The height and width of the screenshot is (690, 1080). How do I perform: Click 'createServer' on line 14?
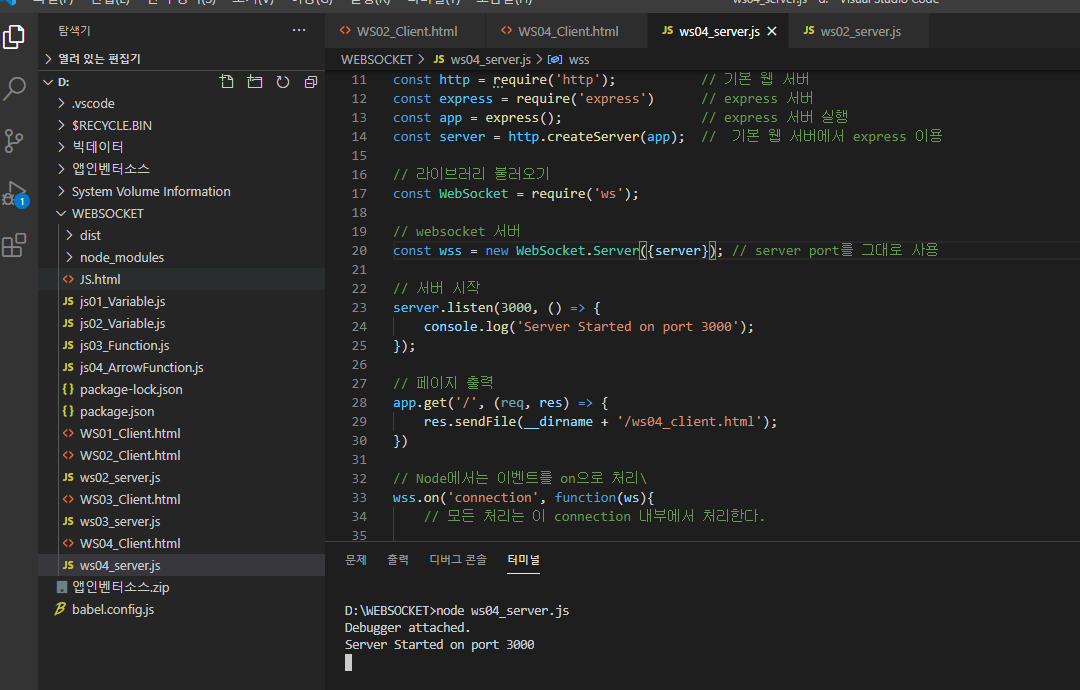pyautogui.click(x=593, y=137)
